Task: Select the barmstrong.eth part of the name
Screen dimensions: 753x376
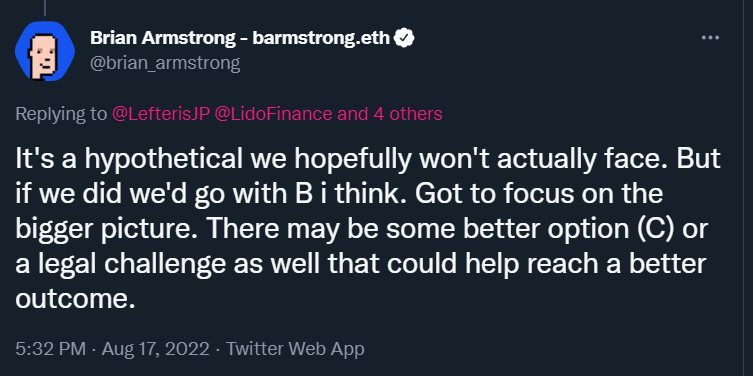Action: (x=321, y=38)
